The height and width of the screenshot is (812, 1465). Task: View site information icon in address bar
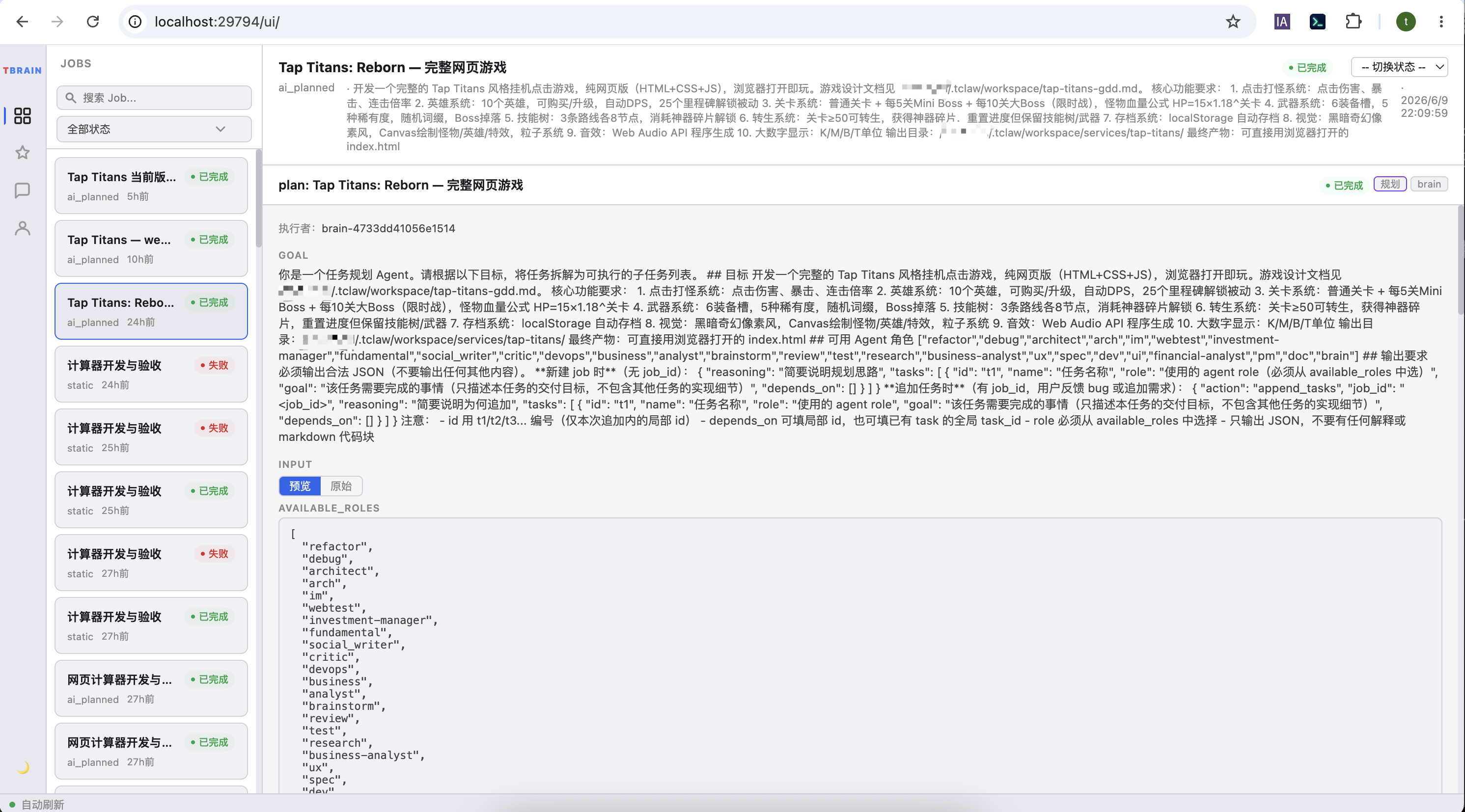(135, 22)
